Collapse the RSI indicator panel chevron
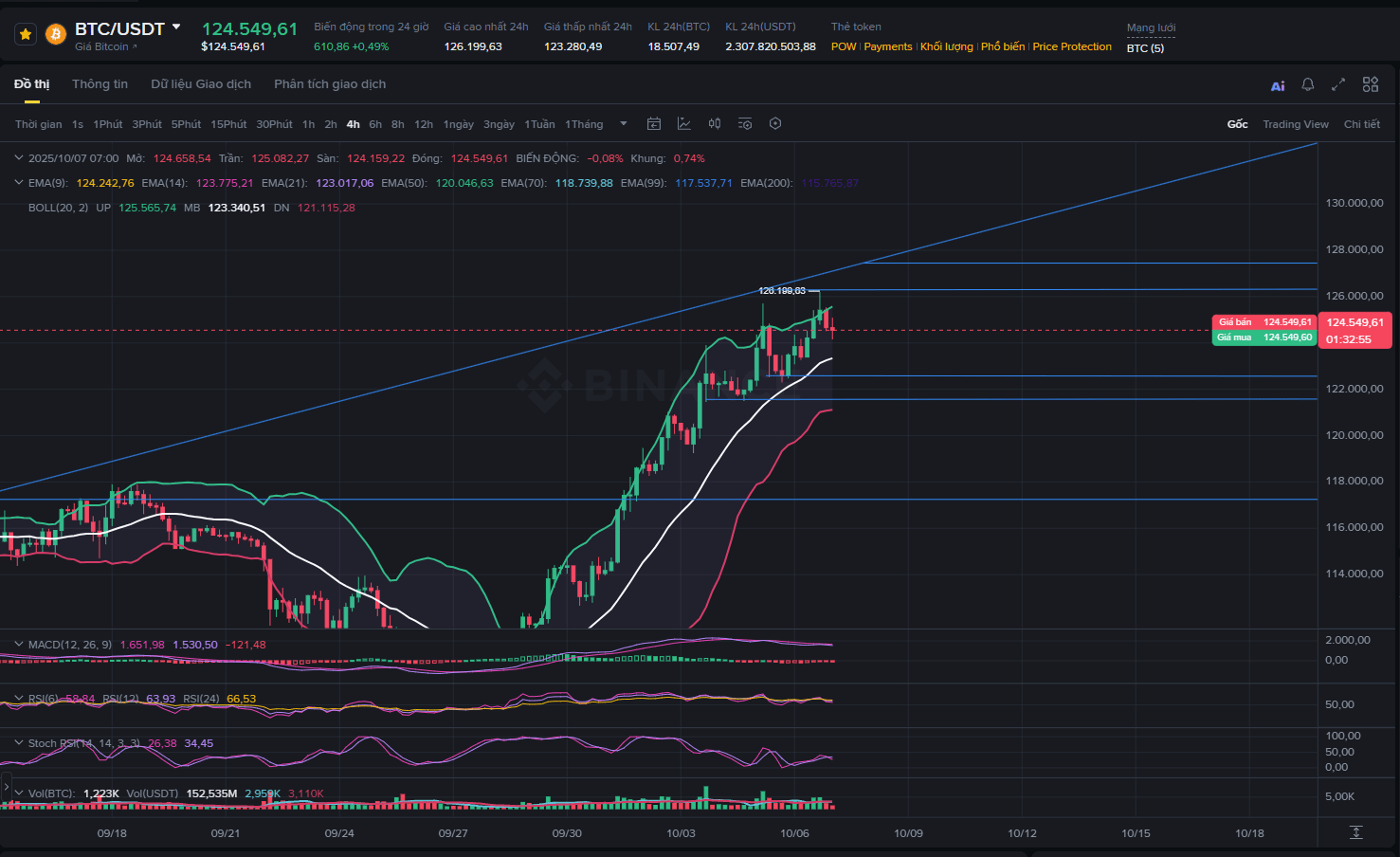1400x857 pixels. point(19,699)
